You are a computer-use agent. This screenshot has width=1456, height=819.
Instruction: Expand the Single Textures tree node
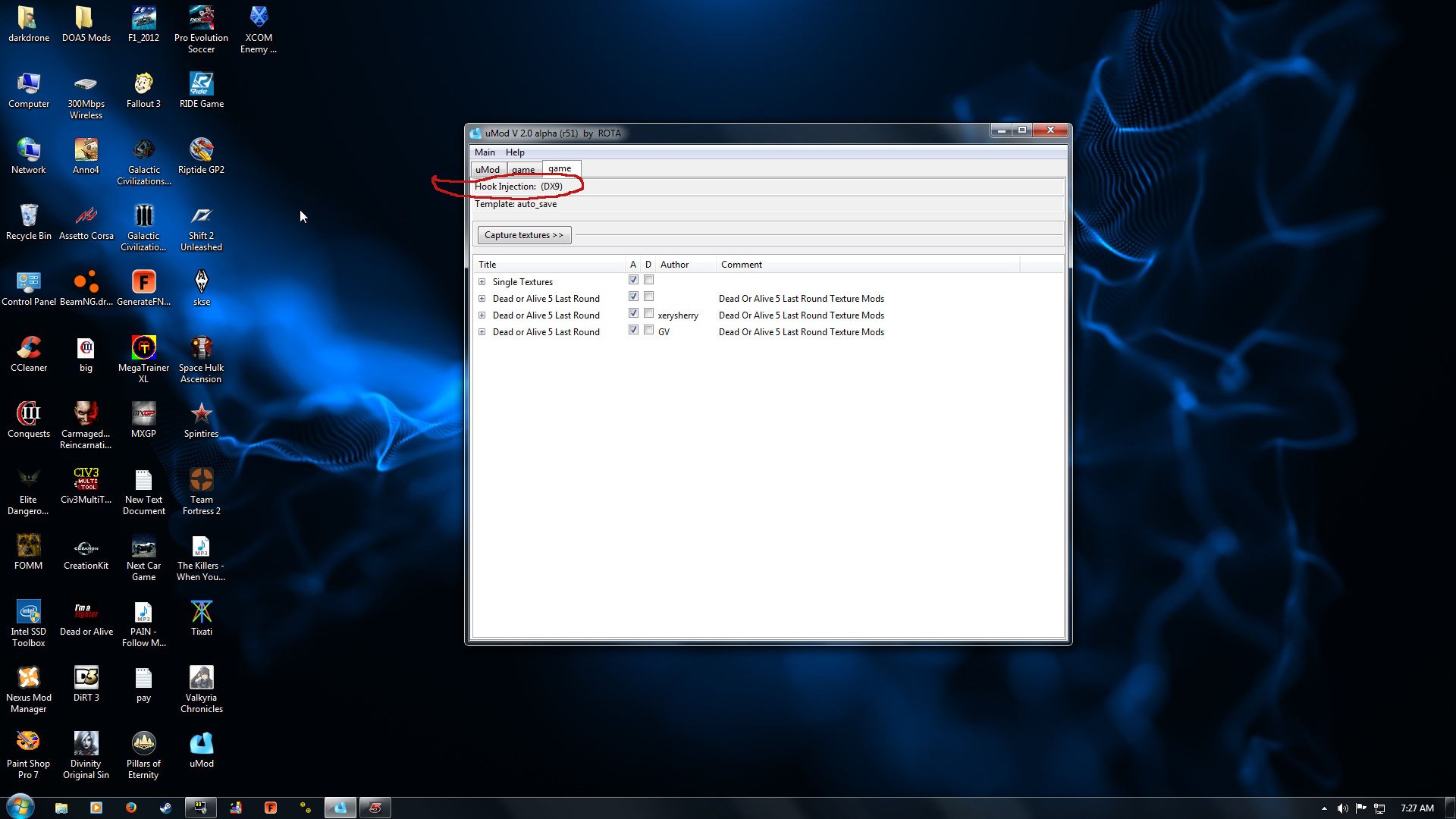point(482,282)
